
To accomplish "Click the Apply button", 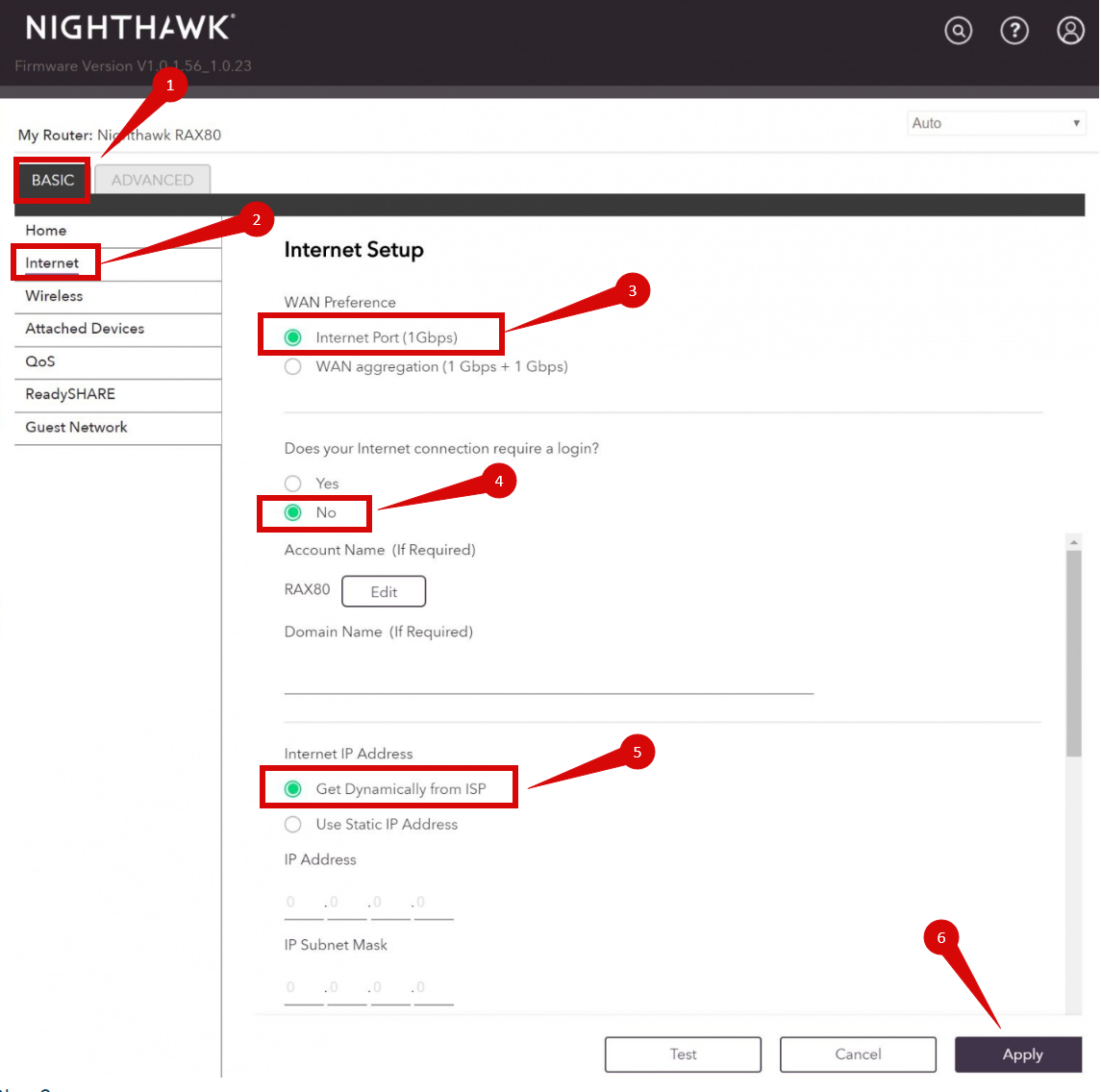I will pyautogui.click(x=1018, y=1055).
